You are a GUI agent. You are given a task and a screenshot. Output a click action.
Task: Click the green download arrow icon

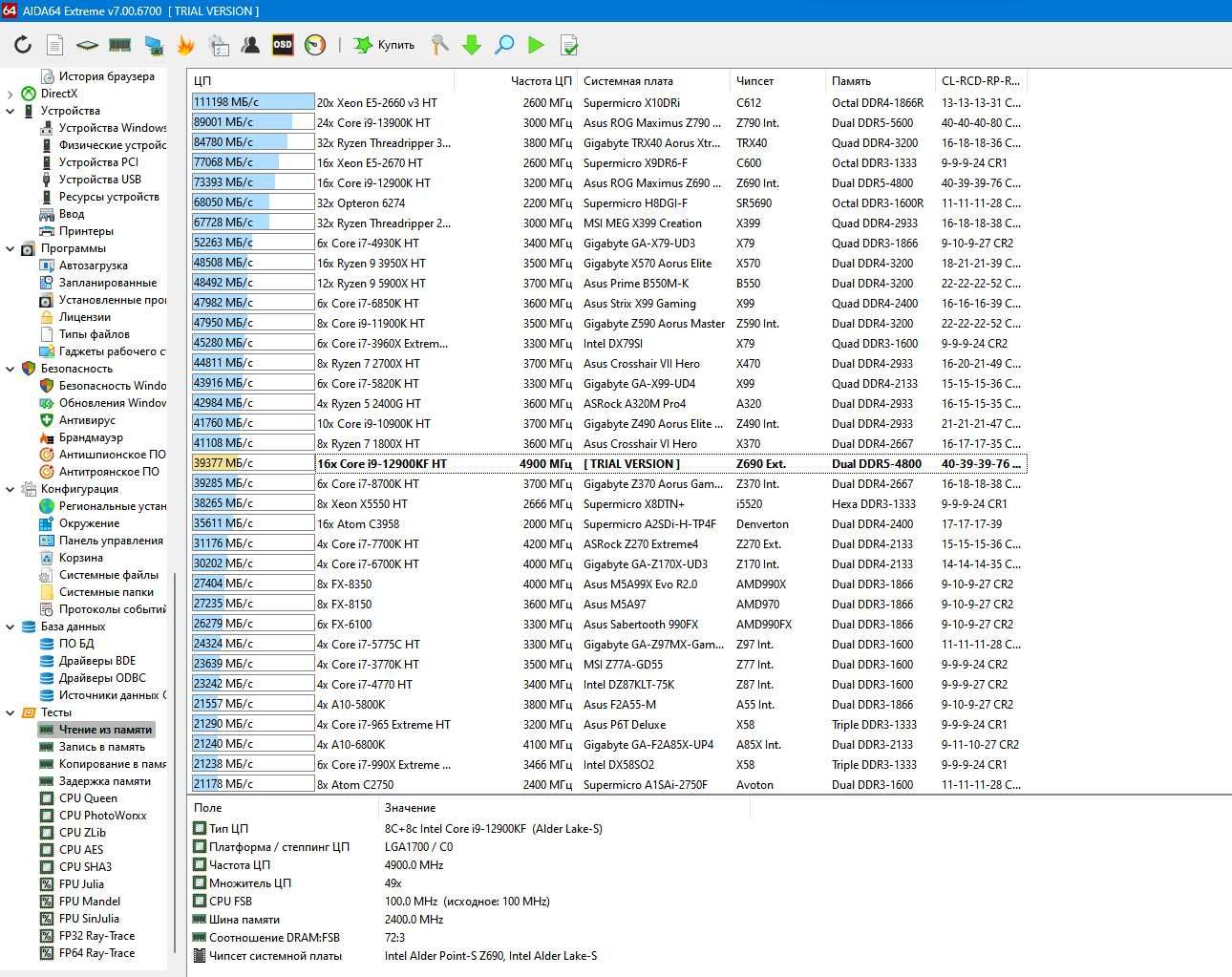472,45
